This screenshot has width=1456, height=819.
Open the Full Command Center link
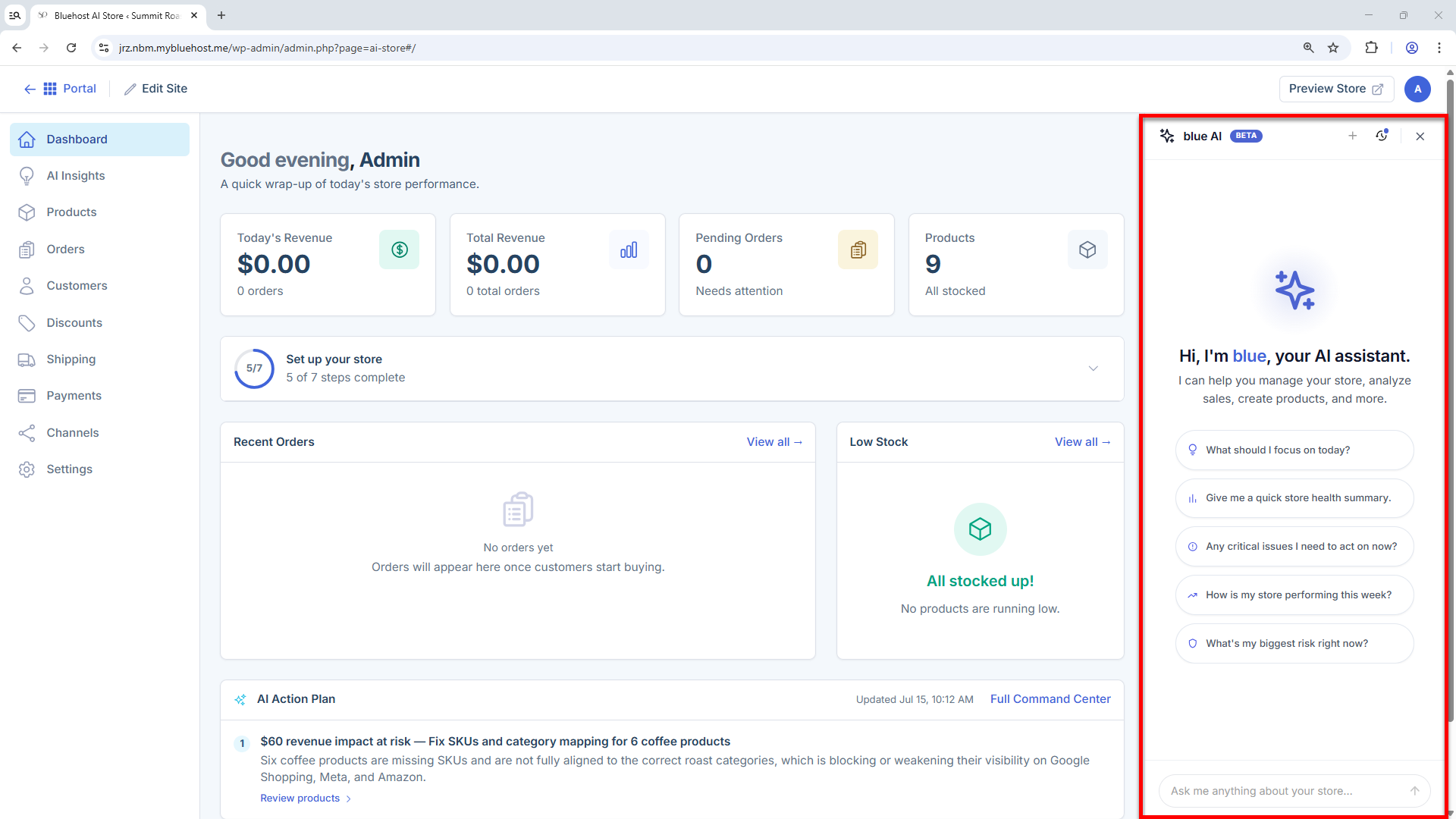pos(1050,699)
